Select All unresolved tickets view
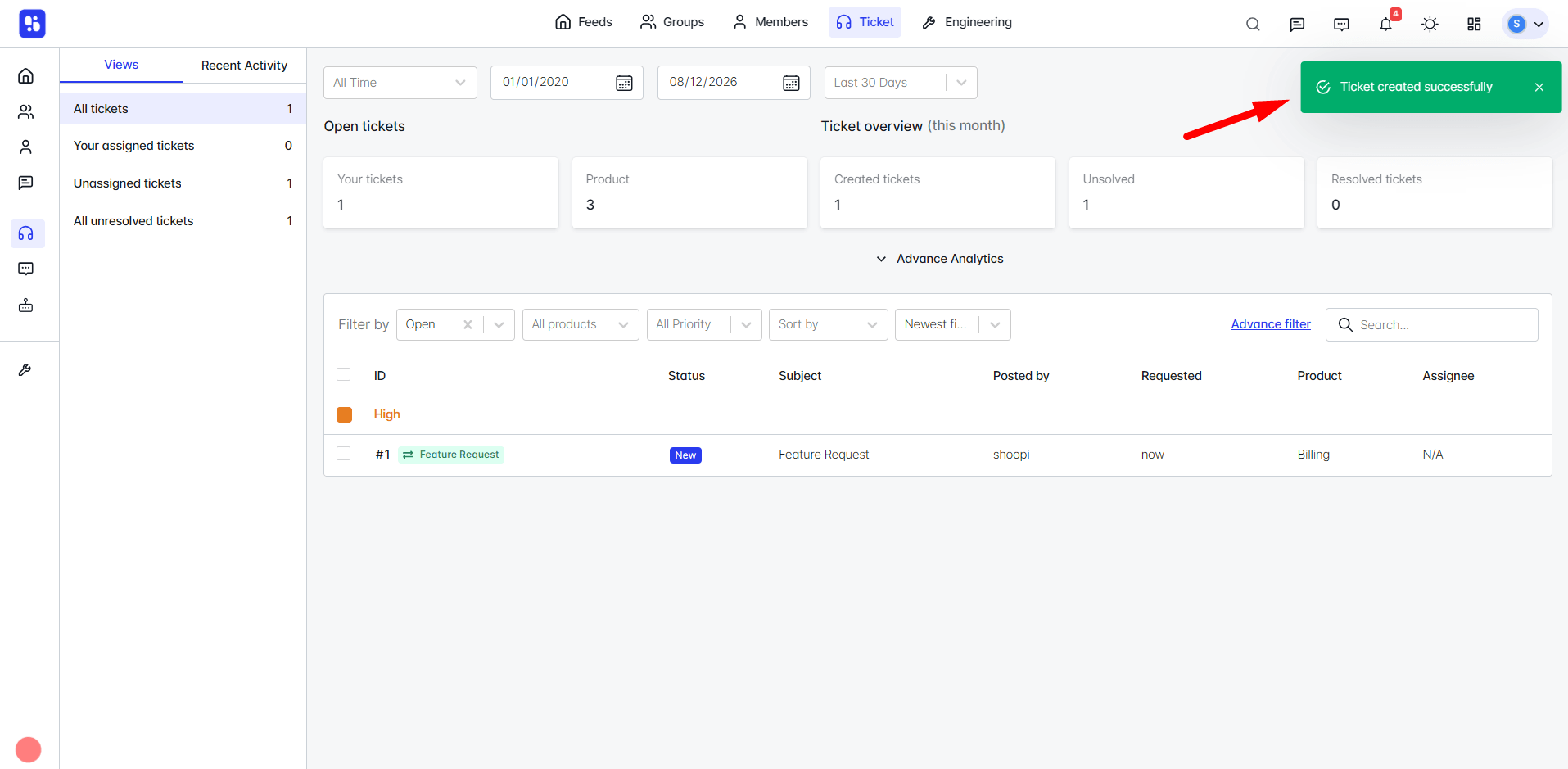Screen dimensions: 1568x769 click(x=183, y=221)
